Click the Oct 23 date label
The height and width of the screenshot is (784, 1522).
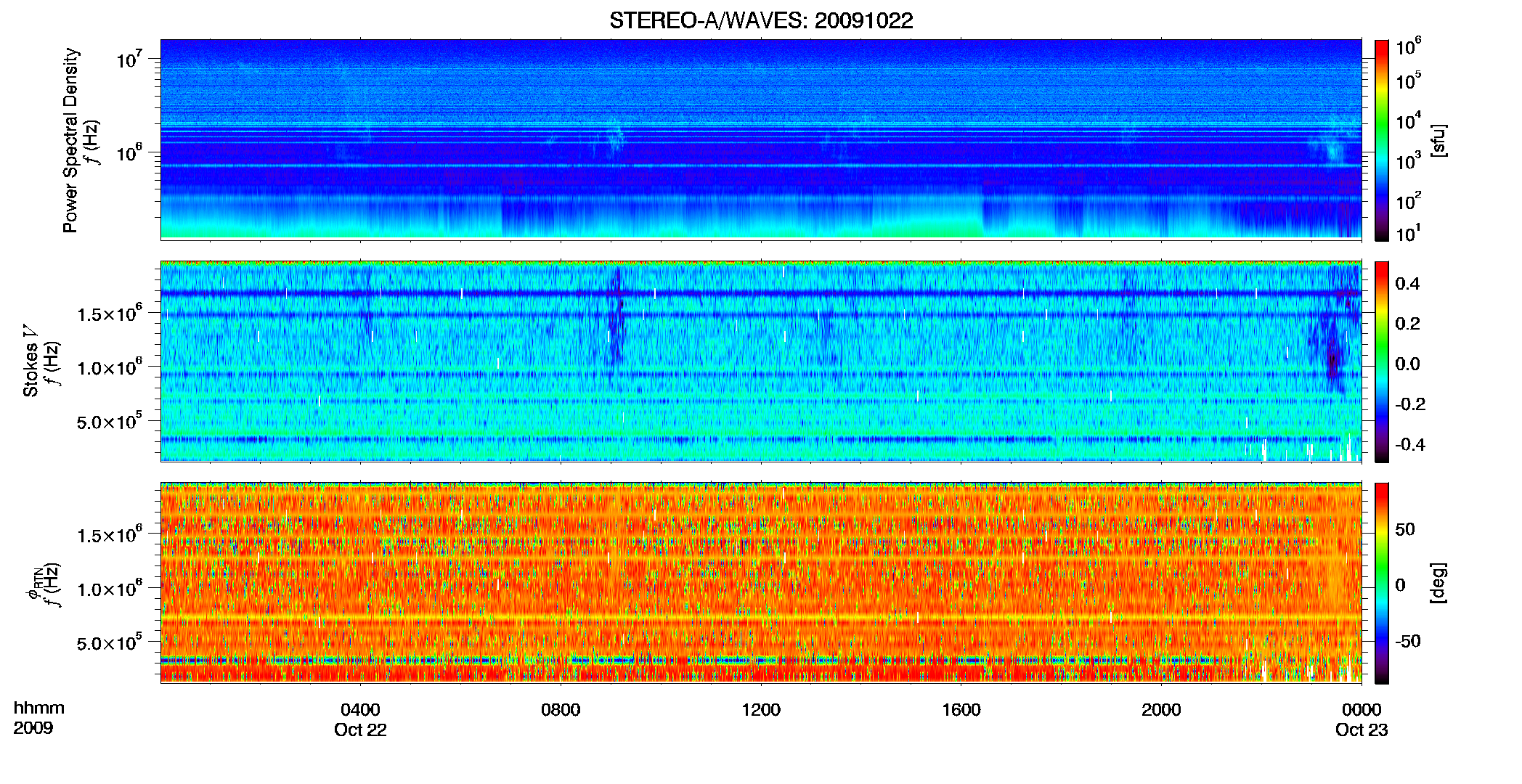[x=1362, y=730]
